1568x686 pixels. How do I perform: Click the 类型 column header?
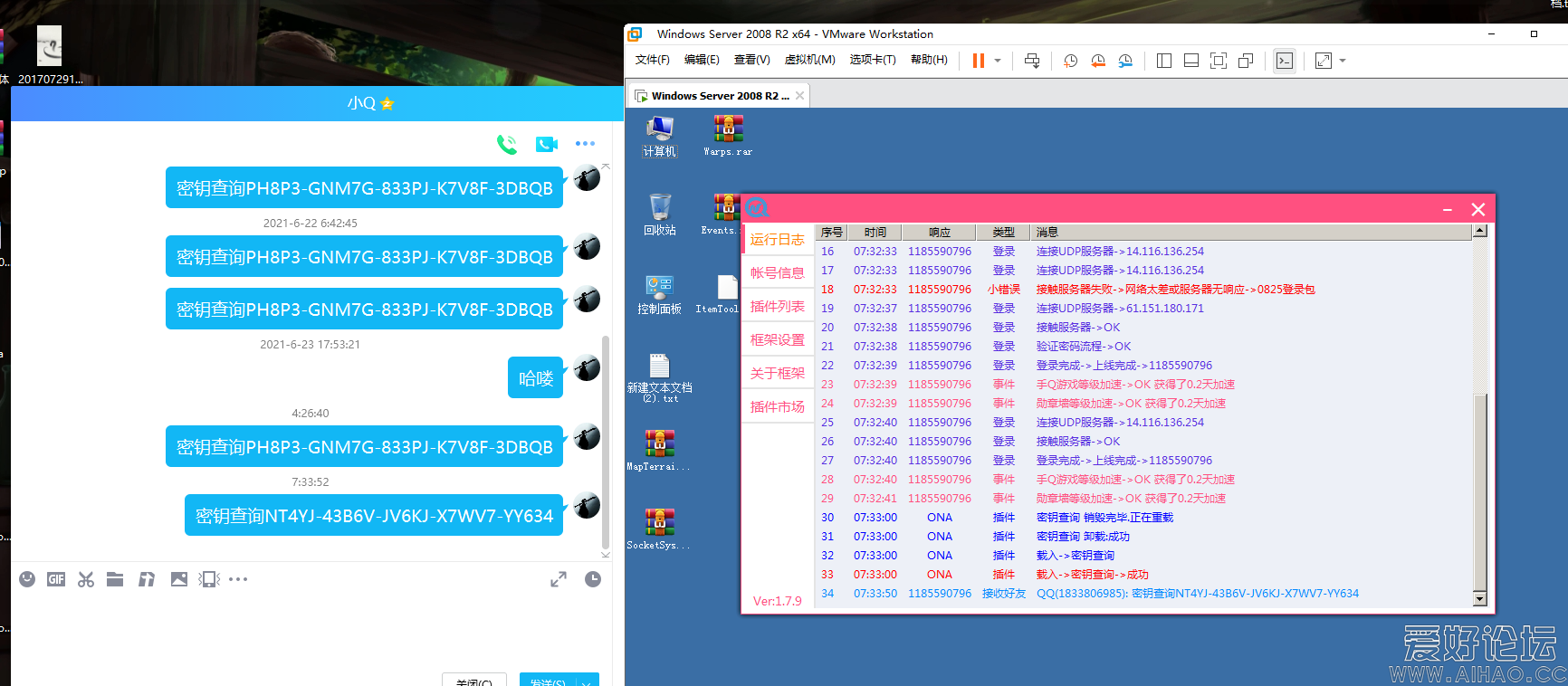(1004, 233)
